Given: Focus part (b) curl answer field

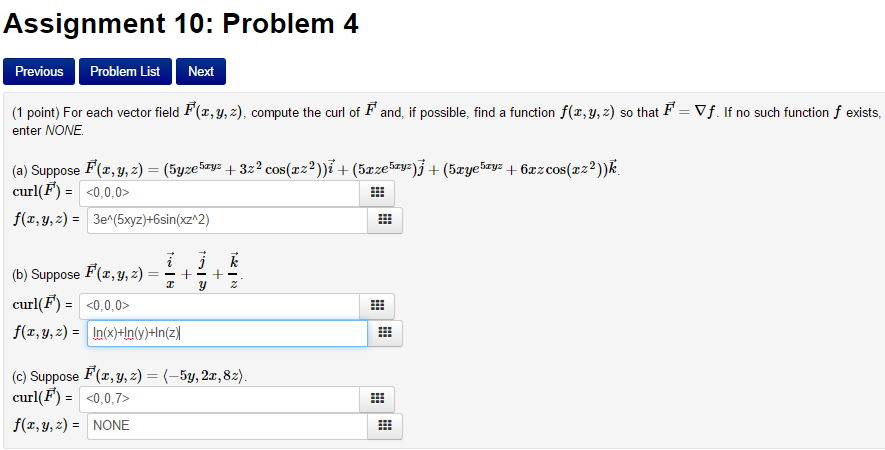Looking at the screenshot, I should click(x=220, y=305).
